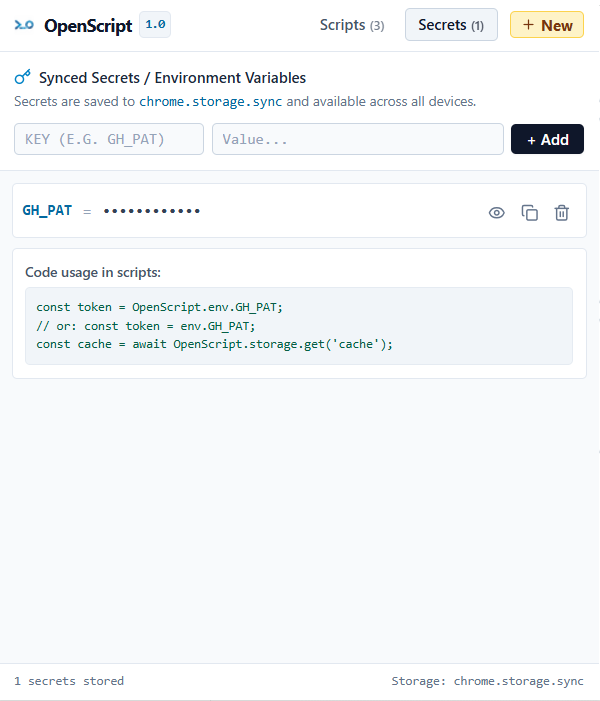Open the Scripts (3) tab

click(x=352, y=25)
